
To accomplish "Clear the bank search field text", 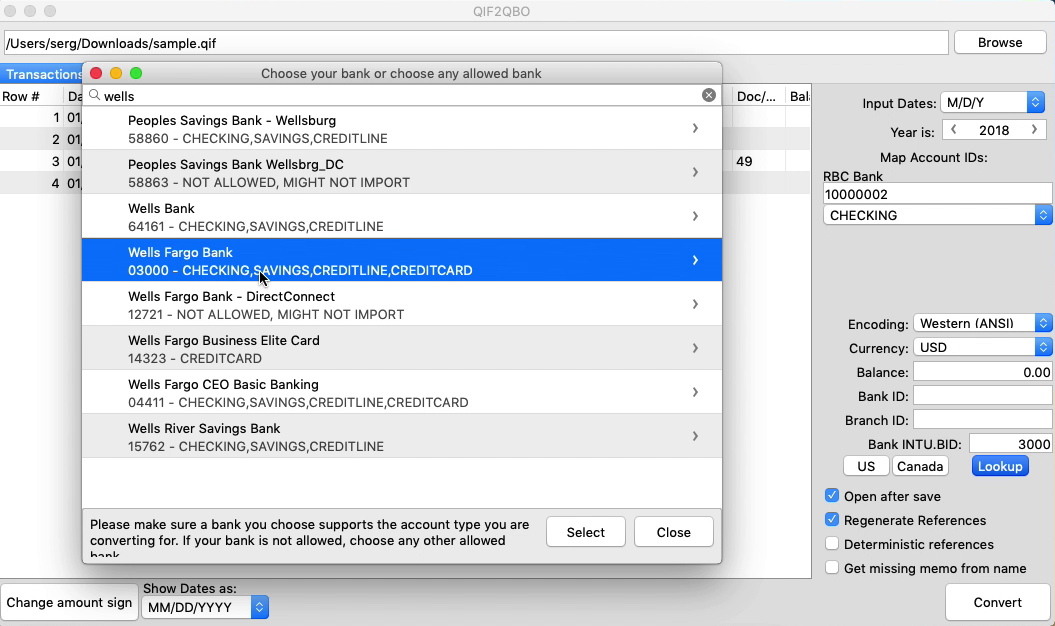I will tap(708, 95).
